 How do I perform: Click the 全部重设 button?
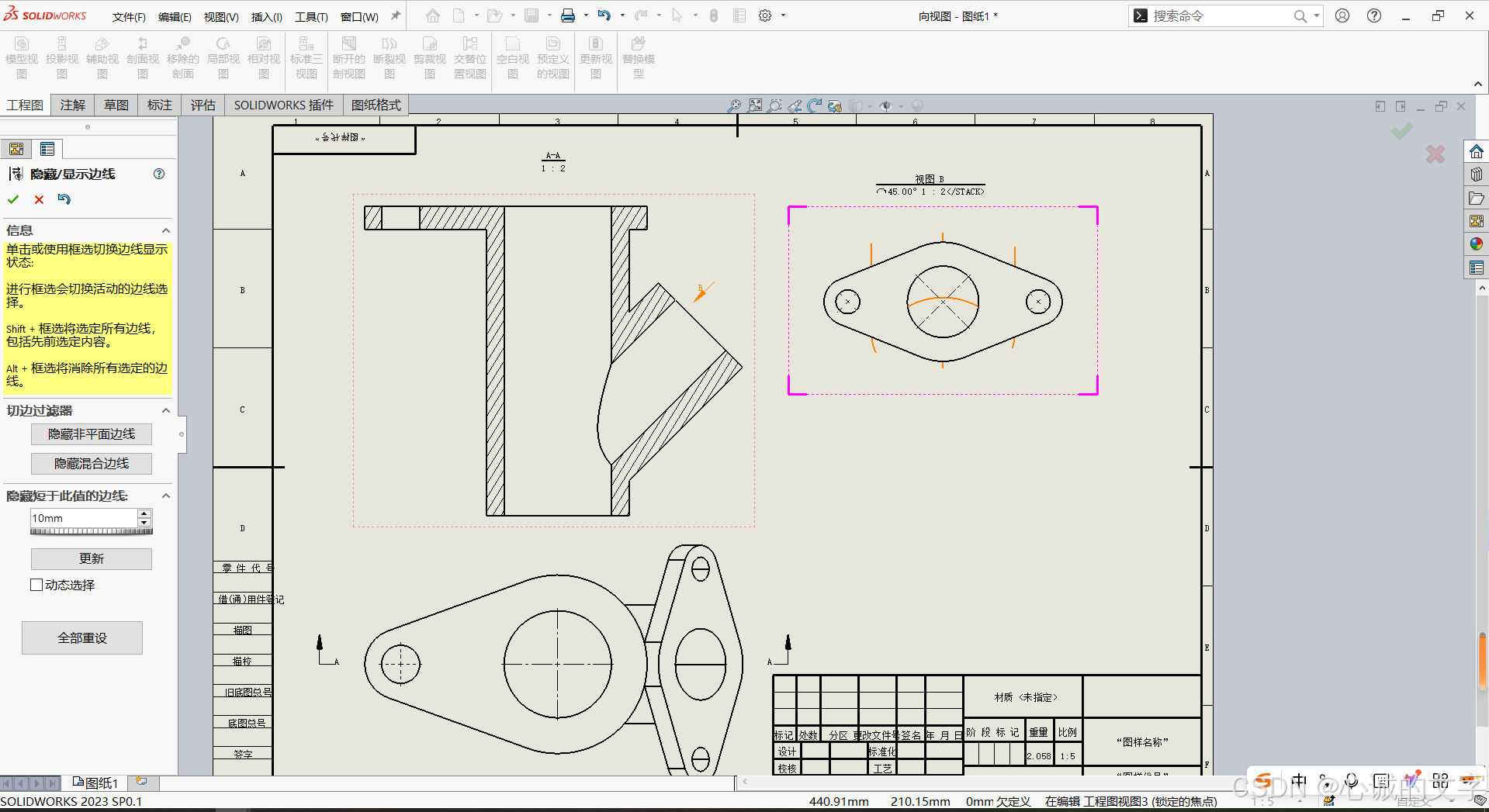pos(82,638)
